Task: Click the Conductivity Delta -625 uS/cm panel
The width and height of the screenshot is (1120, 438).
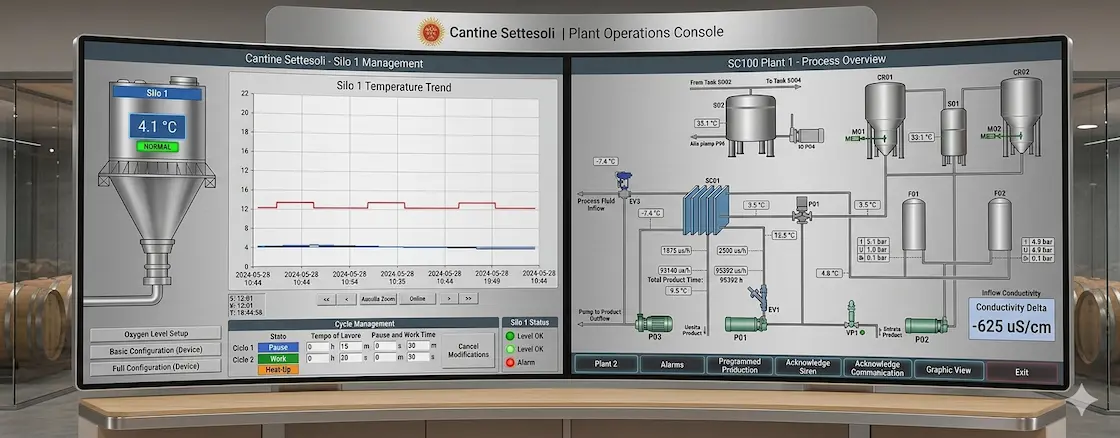Action: click(x=1011, y=320)
